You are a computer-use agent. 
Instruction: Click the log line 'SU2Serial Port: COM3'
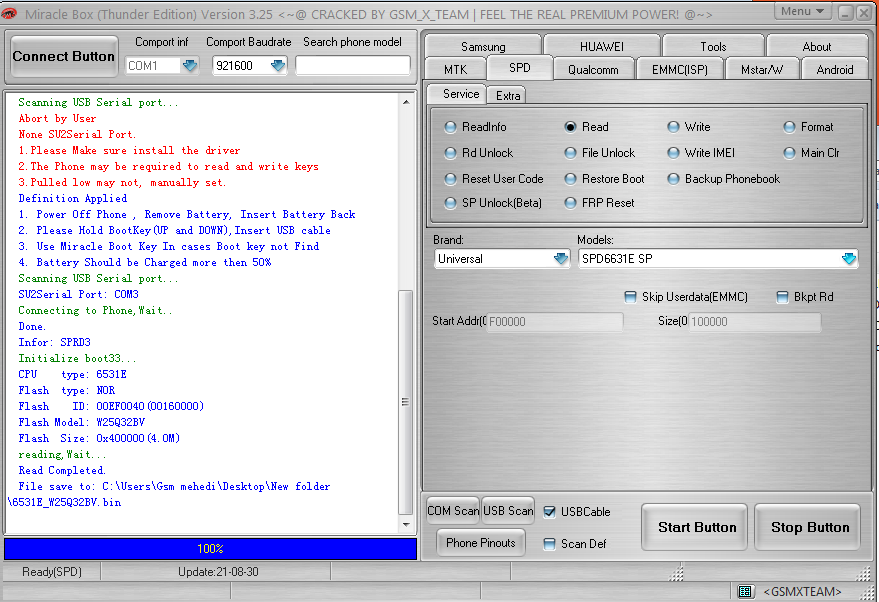[78, 294]
